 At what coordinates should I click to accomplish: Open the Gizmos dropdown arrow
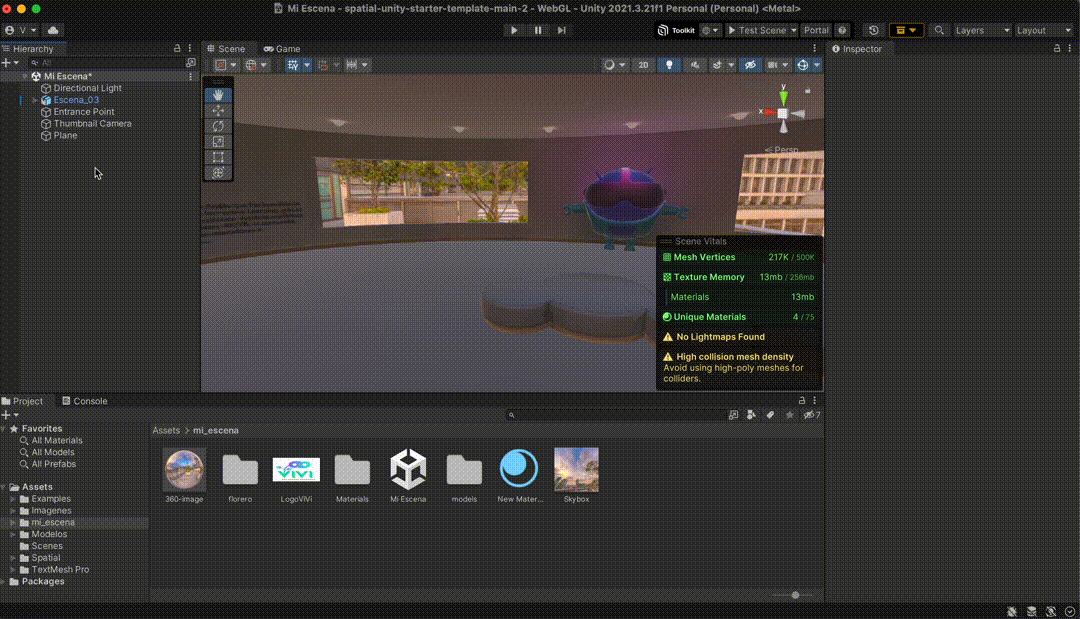click(817, 65)
